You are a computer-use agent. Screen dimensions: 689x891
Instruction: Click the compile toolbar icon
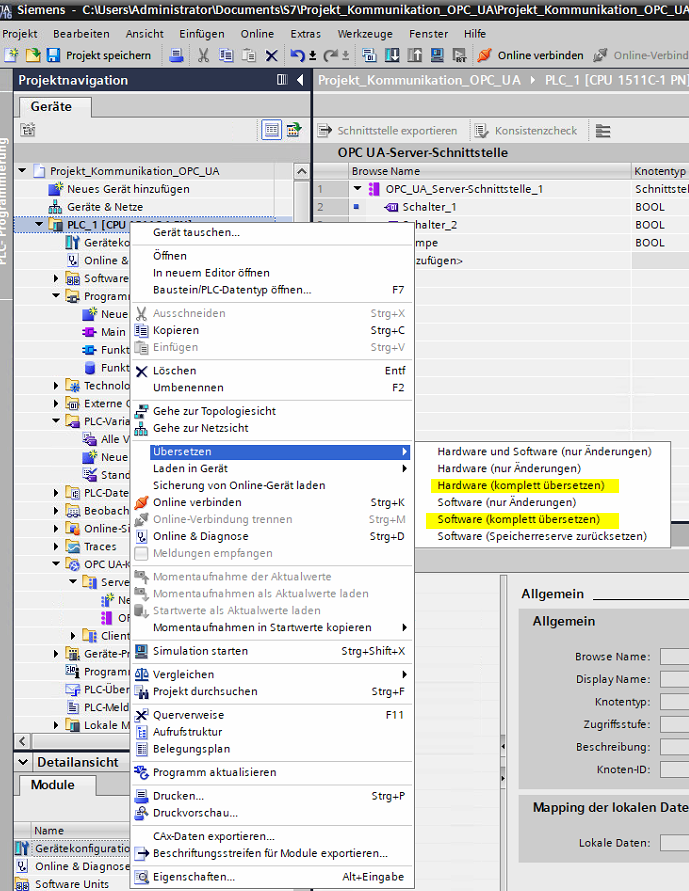tap(369, 55)
